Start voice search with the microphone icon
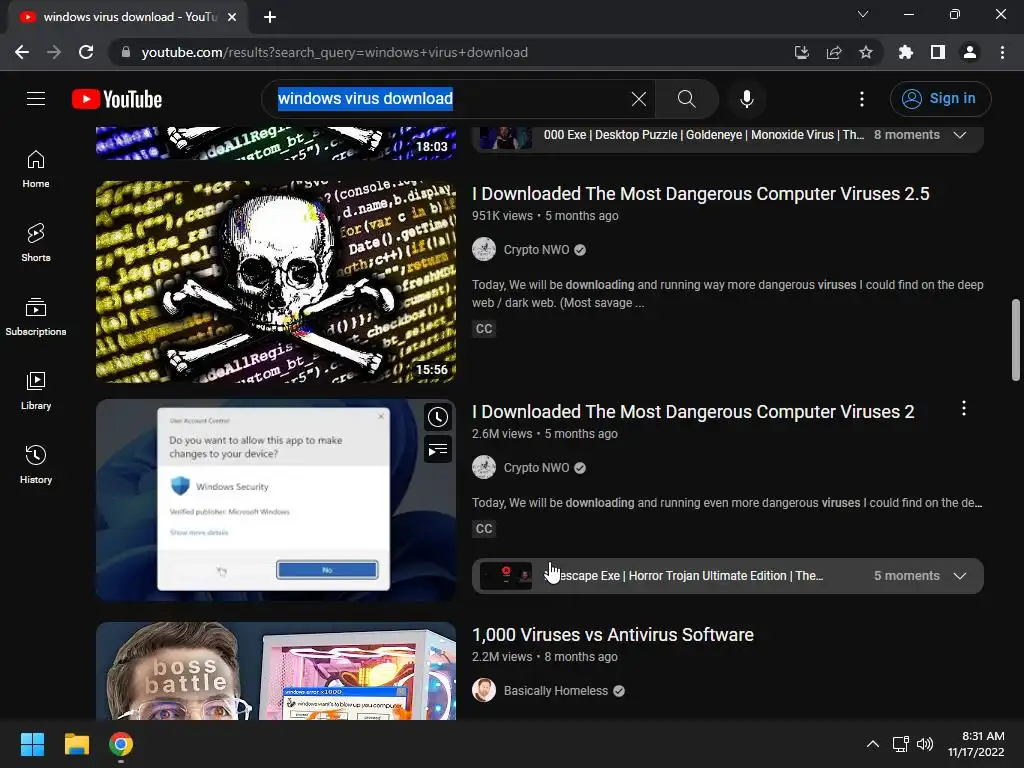The image size is (1024, 768). [746, 99]
